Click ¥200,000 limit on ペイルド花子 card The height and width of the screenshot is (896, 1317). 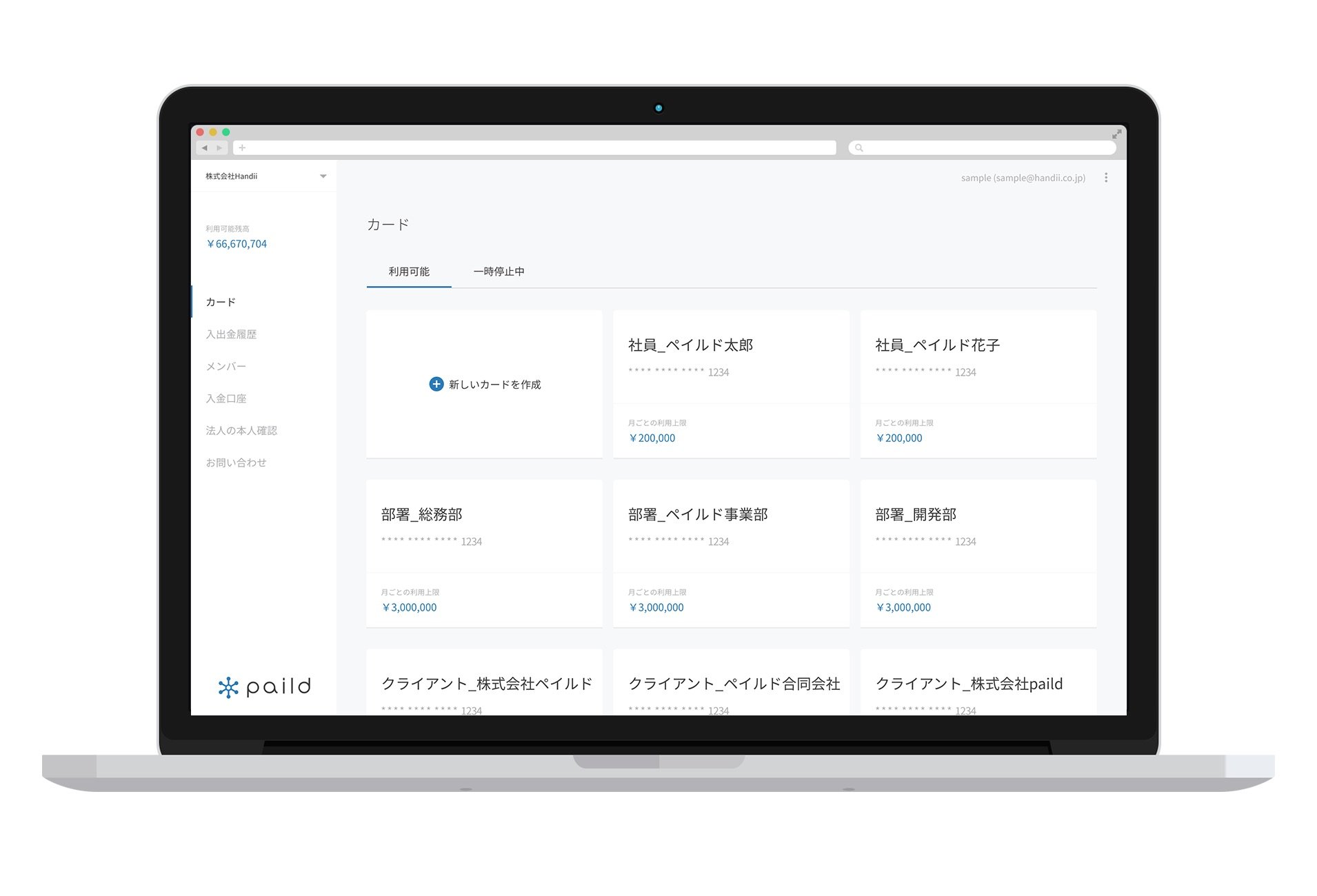coord(898,438)
